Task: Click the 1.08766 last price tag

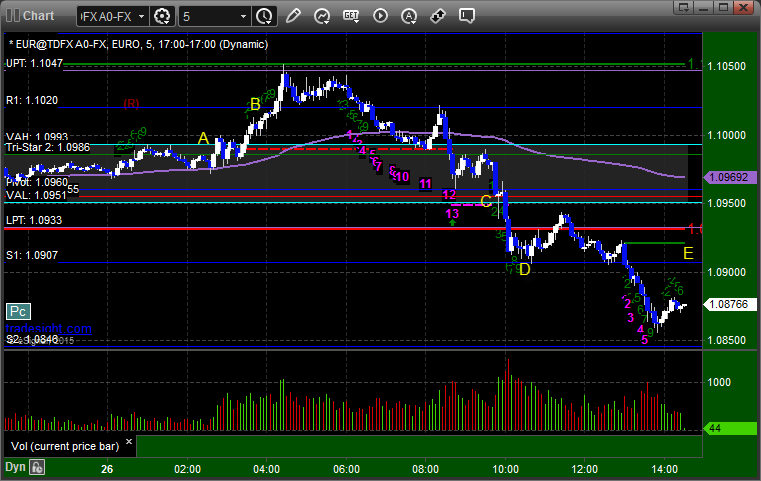Action: point(730,304)
